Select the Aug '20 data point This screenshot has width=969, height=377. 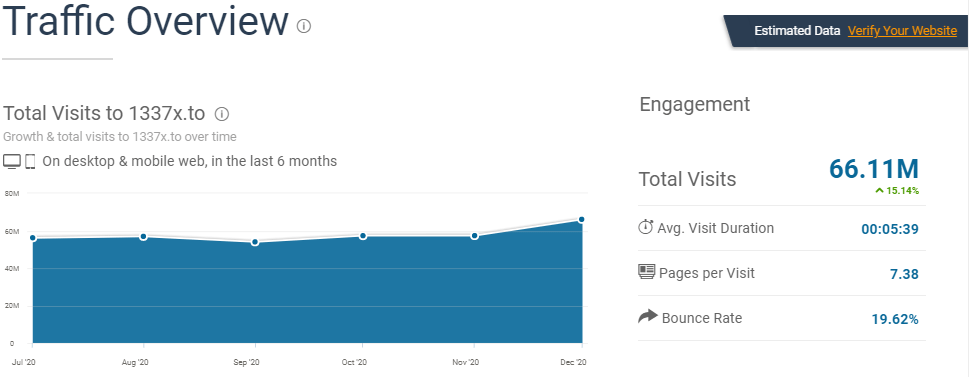coord(143,237)
